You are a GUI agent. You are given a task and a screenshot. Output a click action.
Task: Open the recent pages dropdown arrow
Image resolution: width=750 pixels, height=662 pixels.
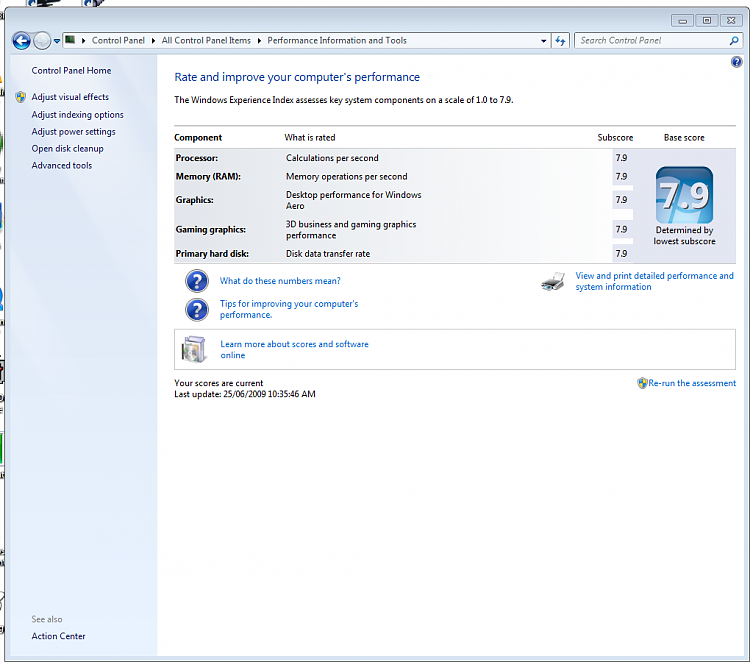[57, 41]
